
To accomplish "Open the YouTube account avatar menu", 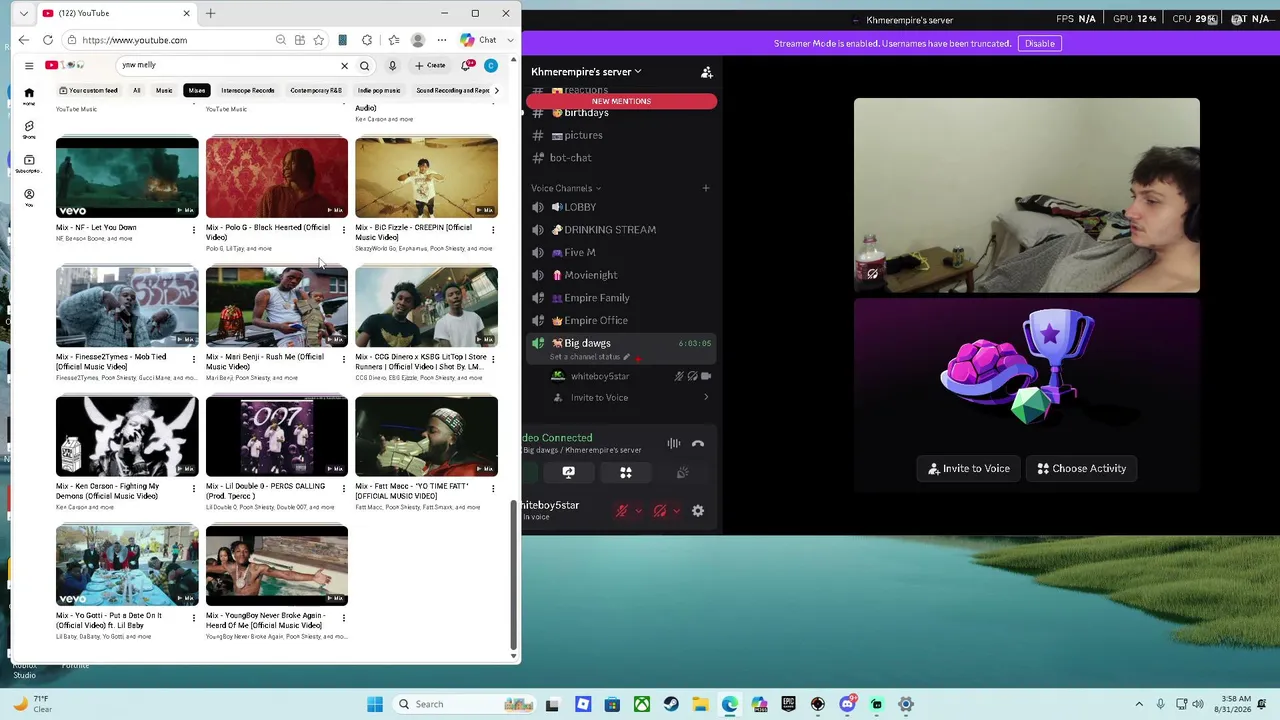I will pyautogui.click(x=490, y=66).
